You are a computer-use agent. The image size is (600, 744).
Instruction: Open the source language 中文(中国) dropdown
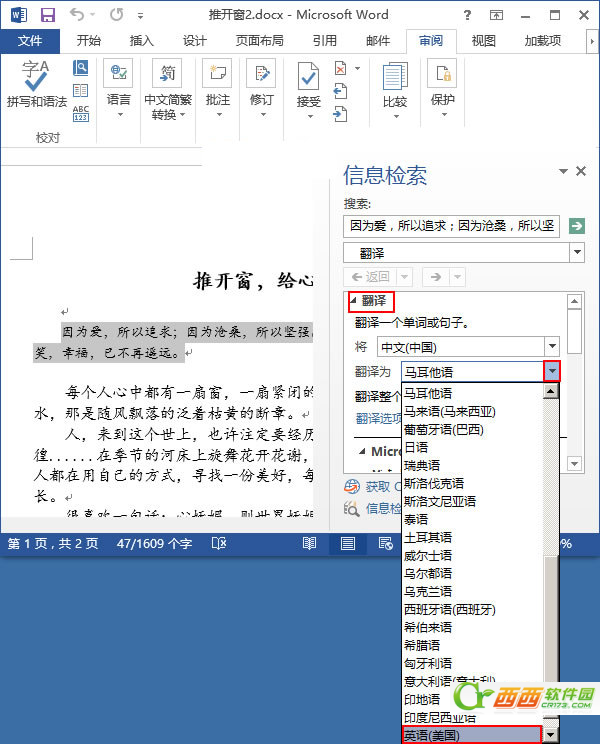(552, 346)
